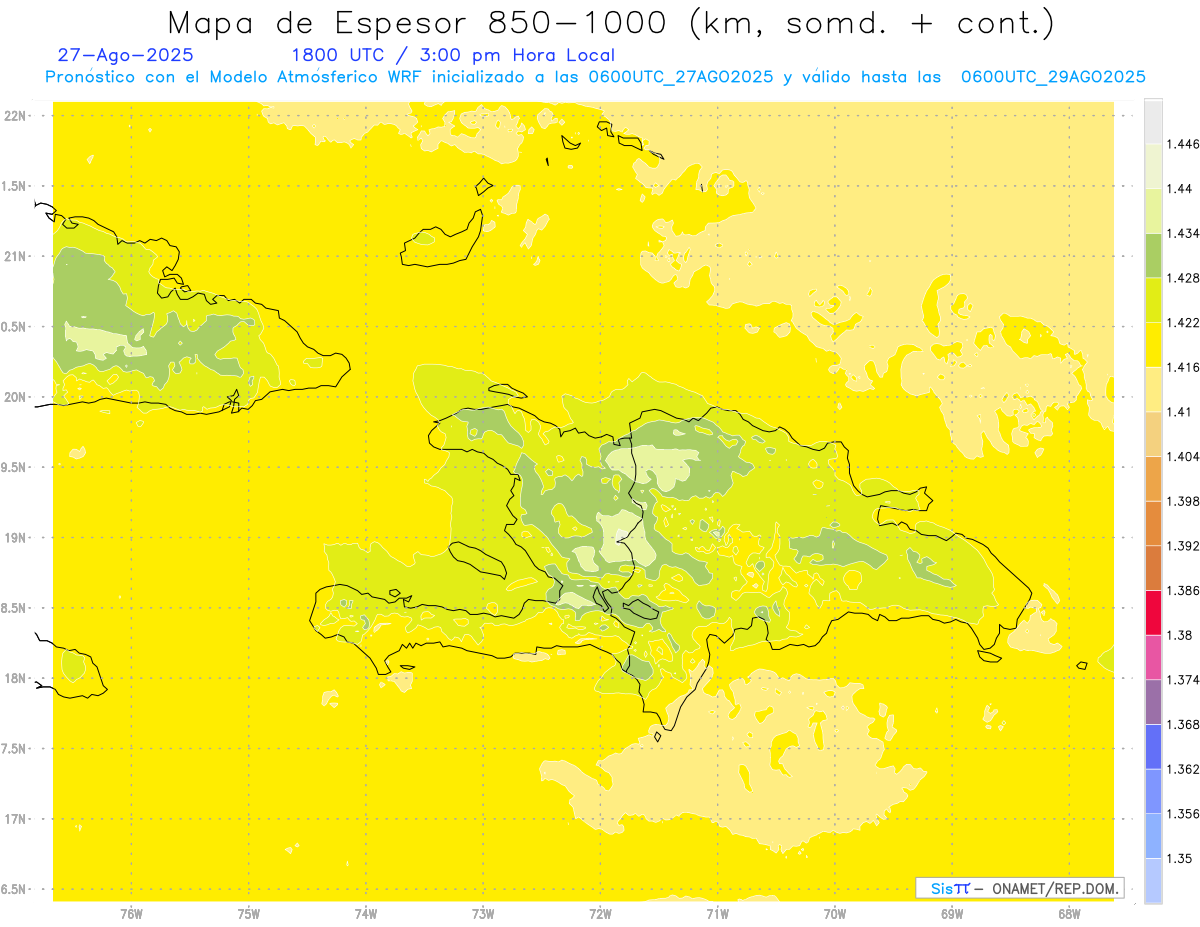1200x927 pixels.
Task: Click the longitude label "68W"
Action: (x=1069, y=913)
